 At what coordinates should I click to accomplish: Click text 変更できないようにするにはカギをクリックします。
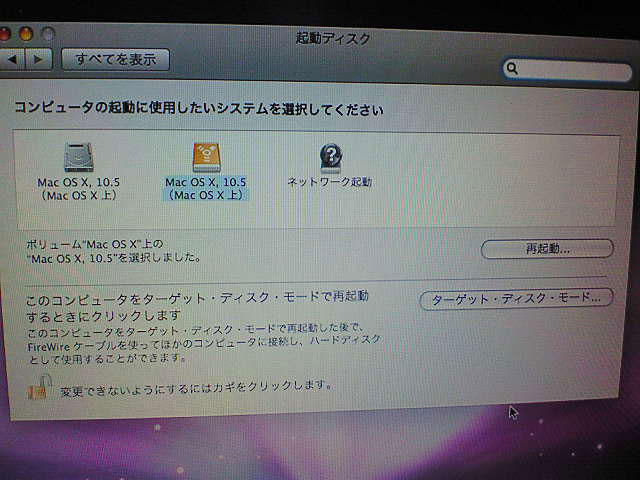point(196,388)
